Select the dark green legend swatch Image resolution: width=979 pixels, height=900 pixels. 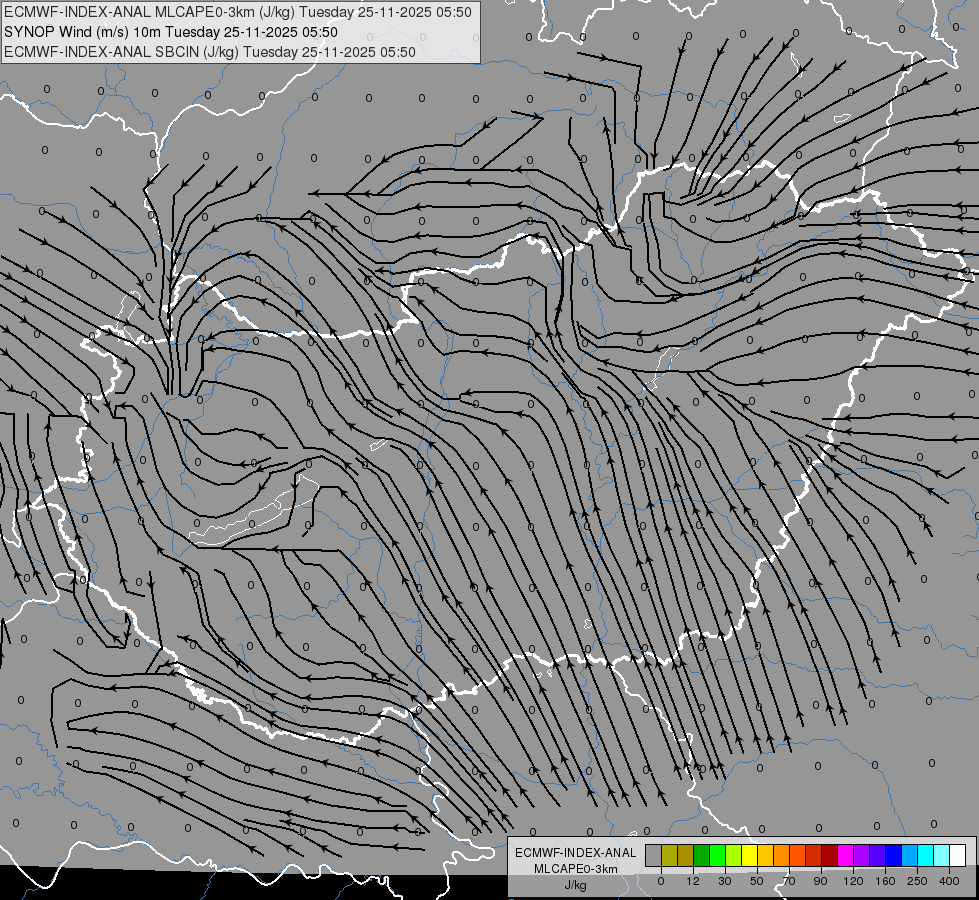(702, 855)
